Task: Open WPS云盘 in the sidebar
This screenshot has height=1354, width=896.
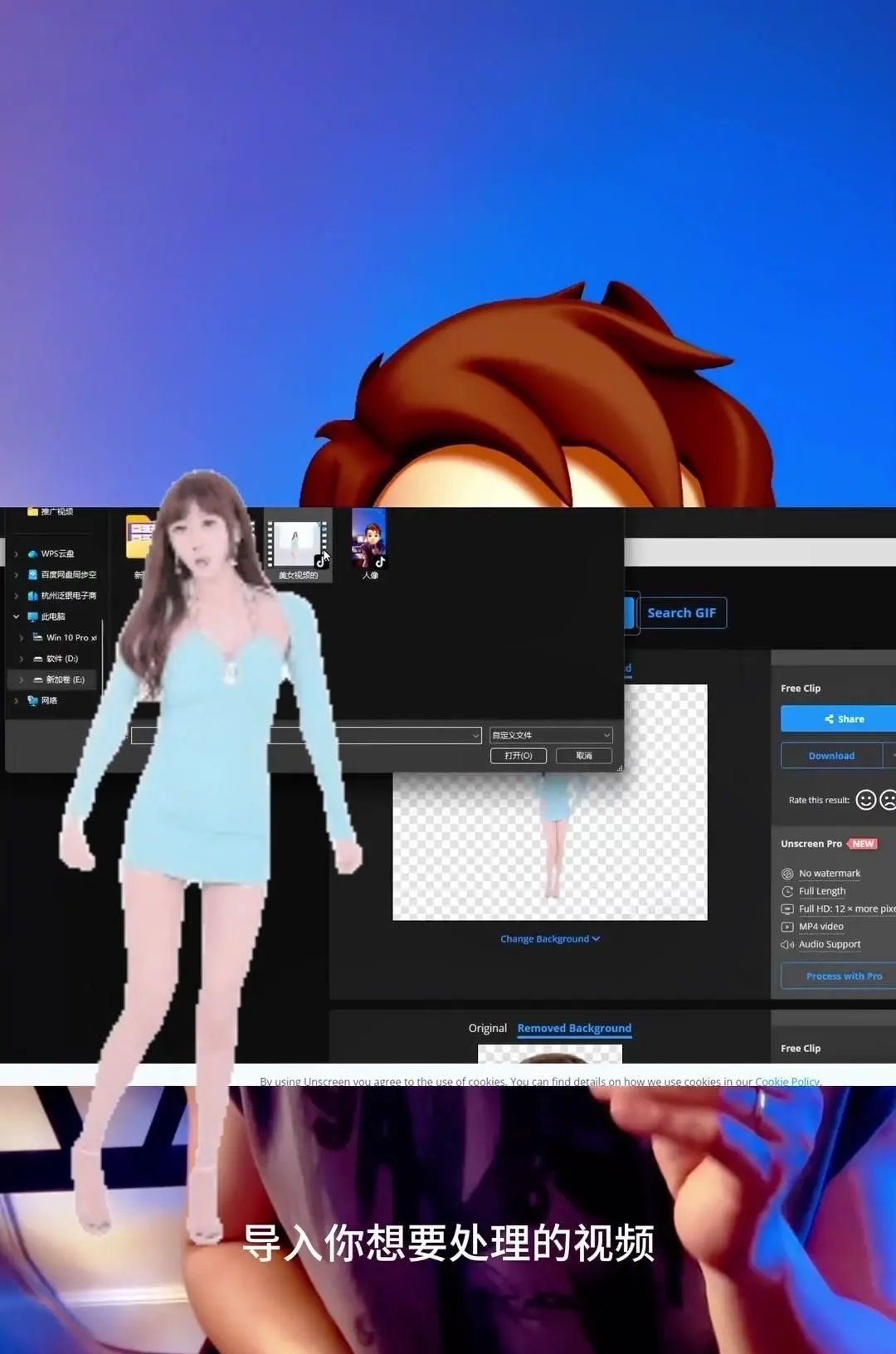Action: coord(56,553)
